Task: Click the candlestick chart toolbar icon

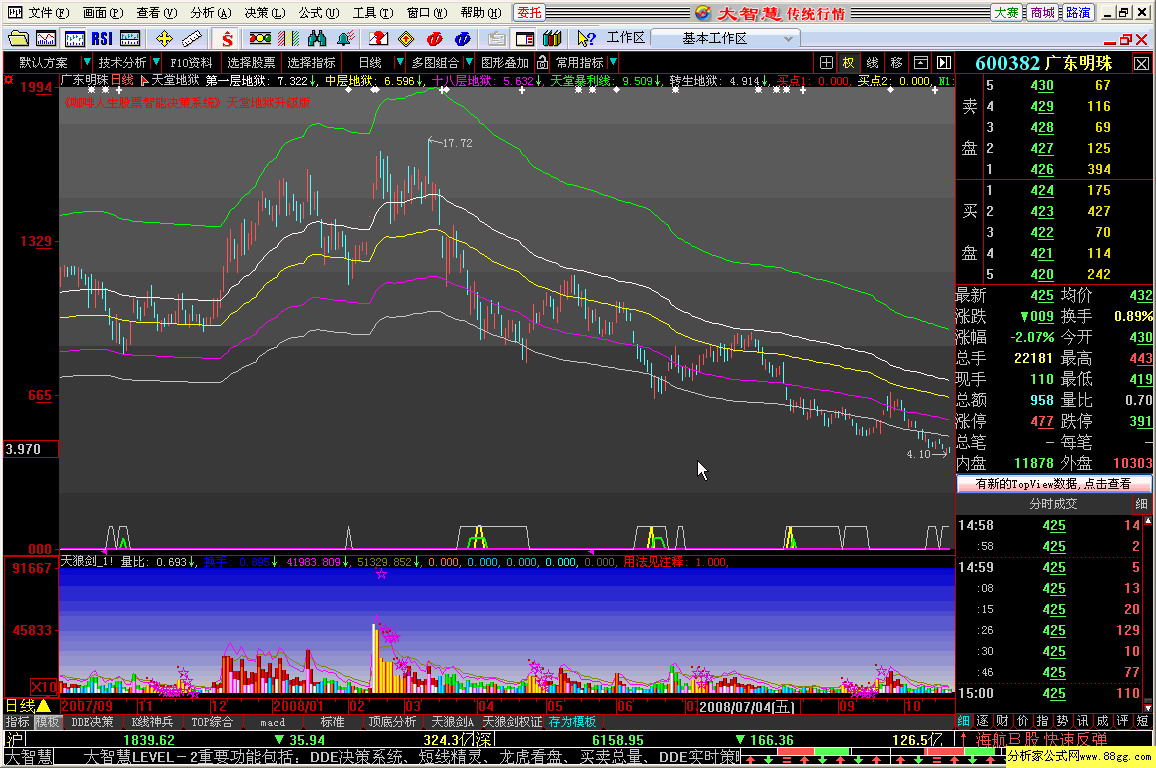Action: click(74, 38)
